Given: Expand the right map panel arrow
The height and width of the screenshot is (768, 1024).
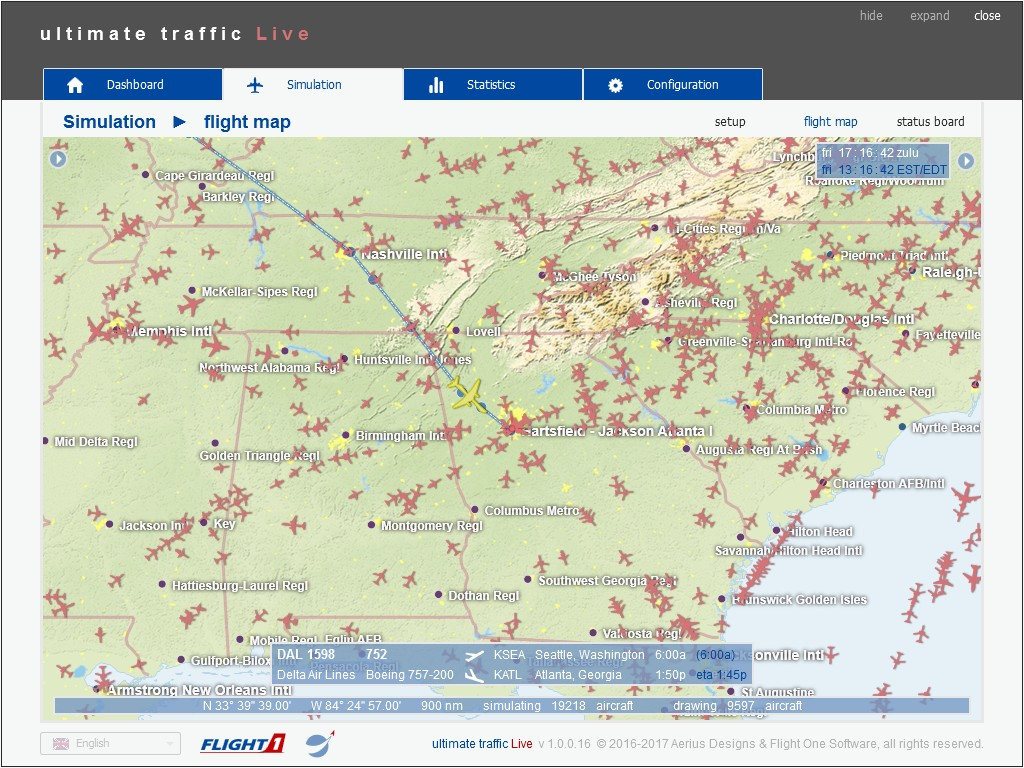Looking at the screenshot, I should [965, 161].
